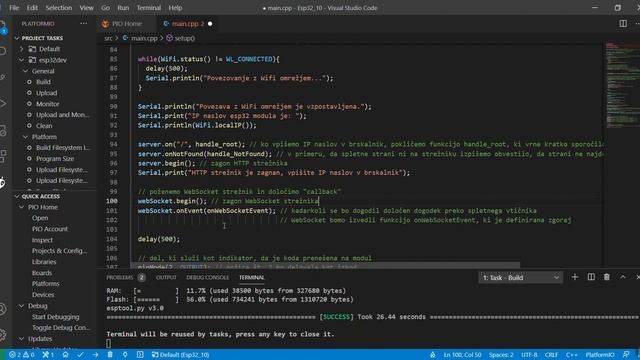Click the flame icon left of Ln 100
The height and width of the screenshot is (360, 640).
(432, 355)
